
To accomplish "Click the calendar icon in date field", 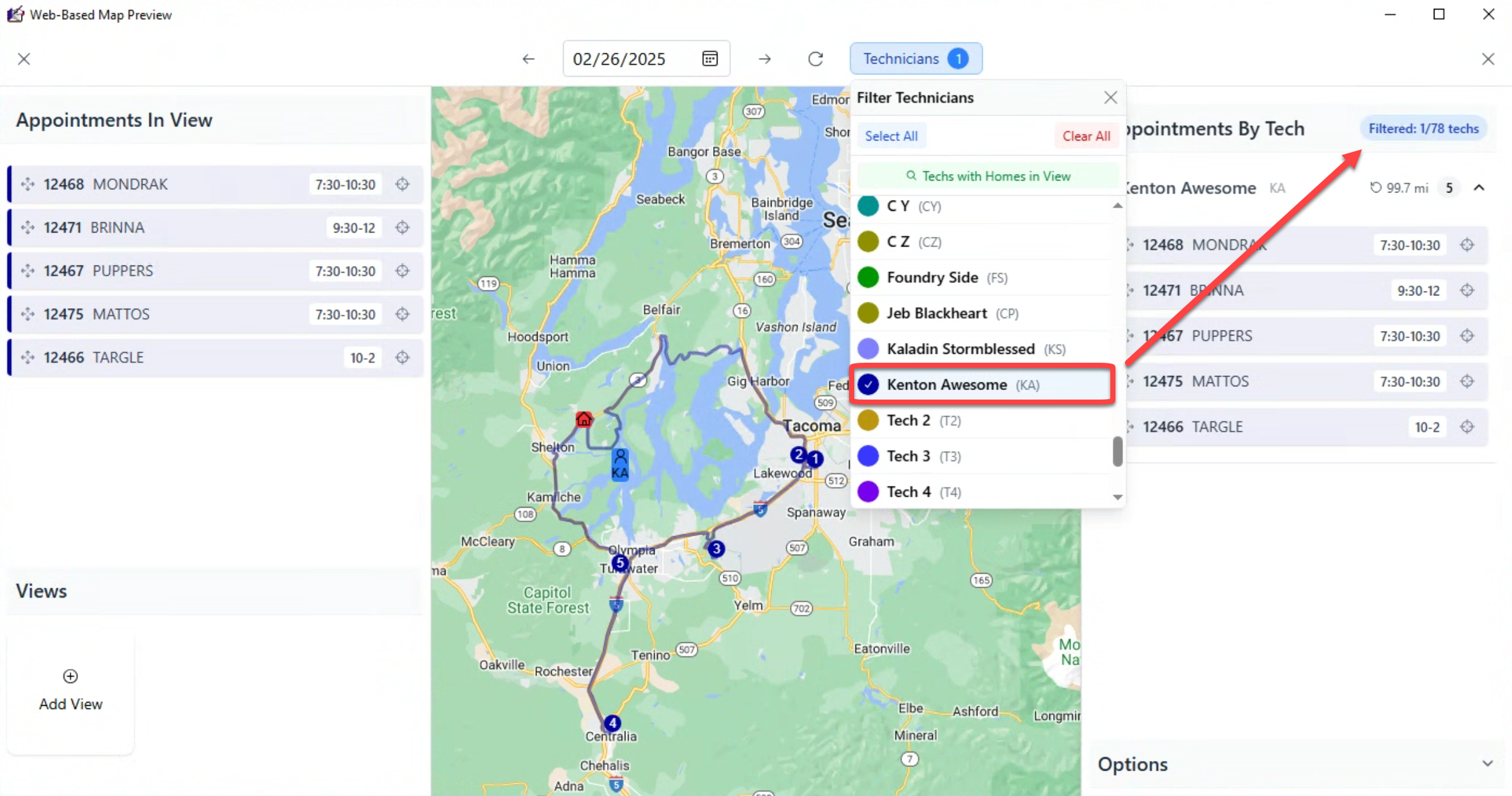I will coord(710,58).
